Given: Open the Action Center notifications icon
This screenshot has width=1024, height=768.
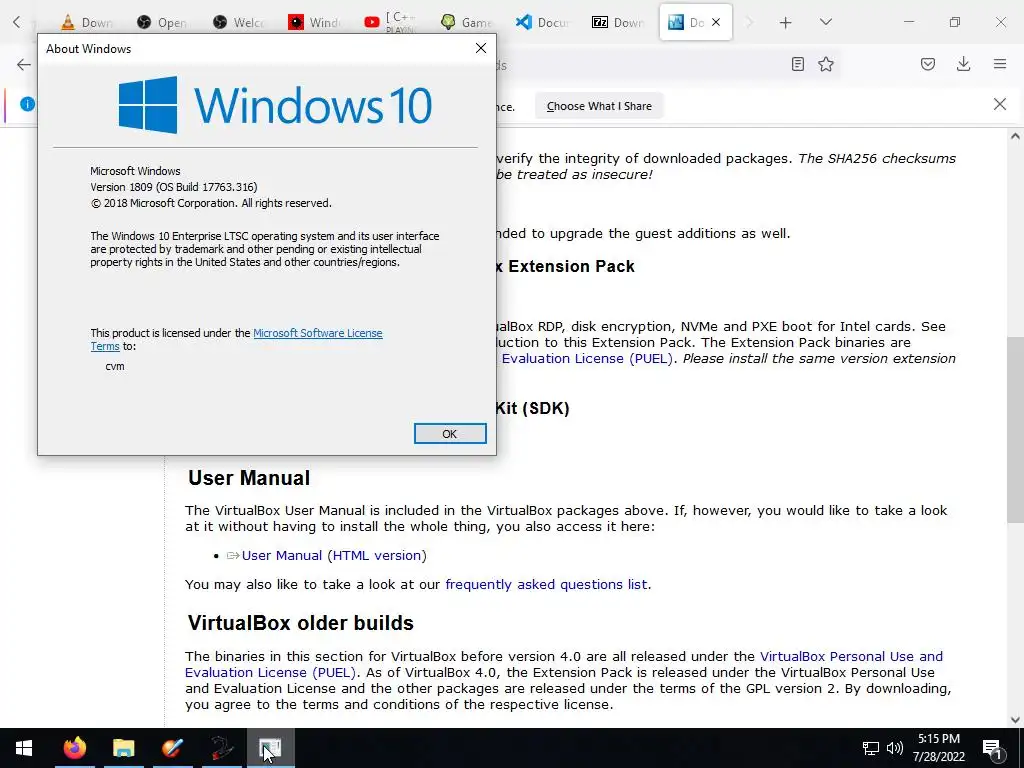Looking at the screenshot, I should point(993,748).
